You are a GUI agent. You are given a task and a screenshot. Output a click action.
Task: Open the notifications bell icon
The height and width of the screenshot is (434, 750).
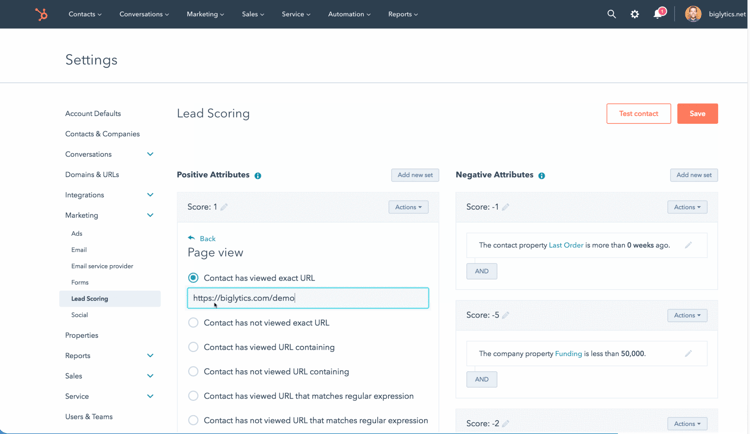(659, 13)
